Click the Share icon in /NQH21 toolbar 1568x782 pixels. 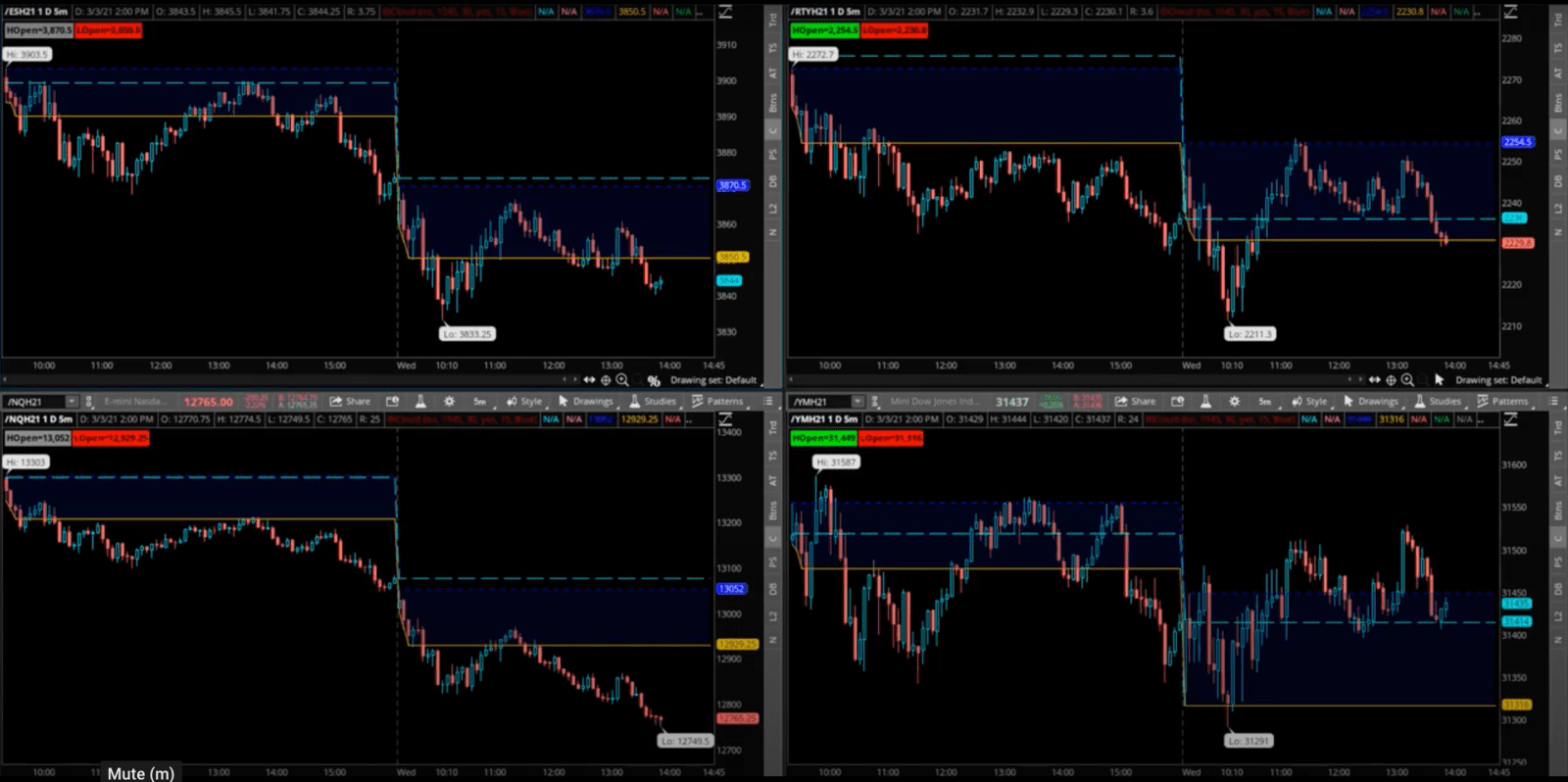[350, 402]
